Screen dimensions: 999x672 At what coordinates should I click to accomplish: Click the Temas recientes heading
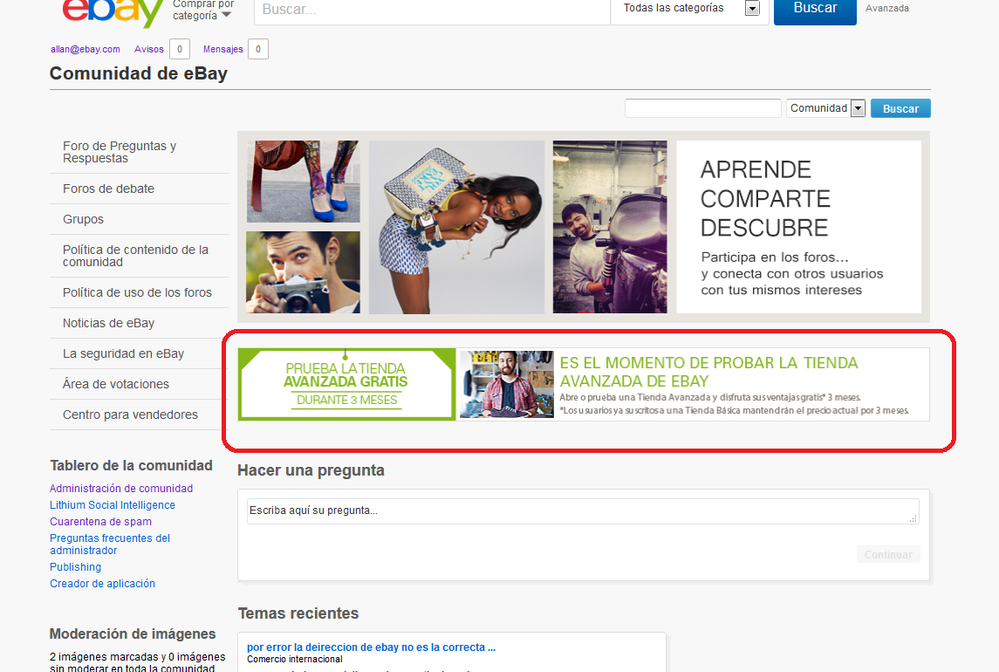point(298,613)
